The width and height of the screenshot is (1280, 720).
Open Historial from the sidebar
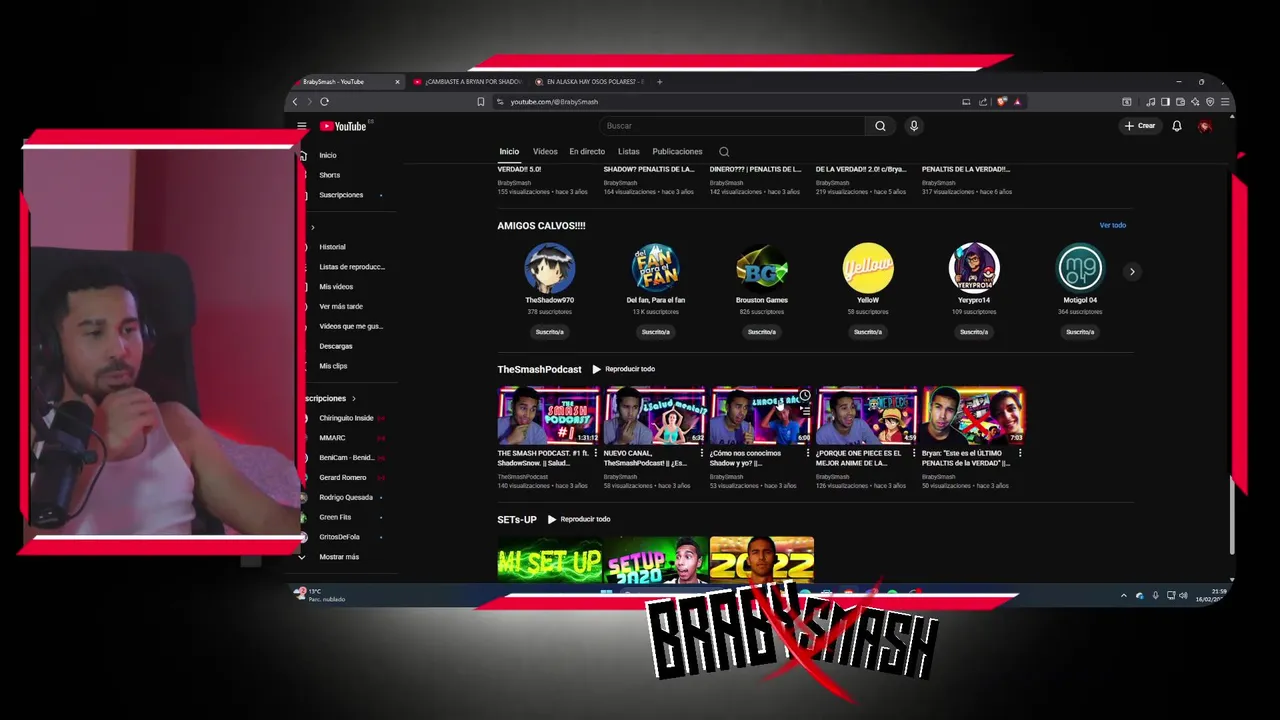(333, 247)
